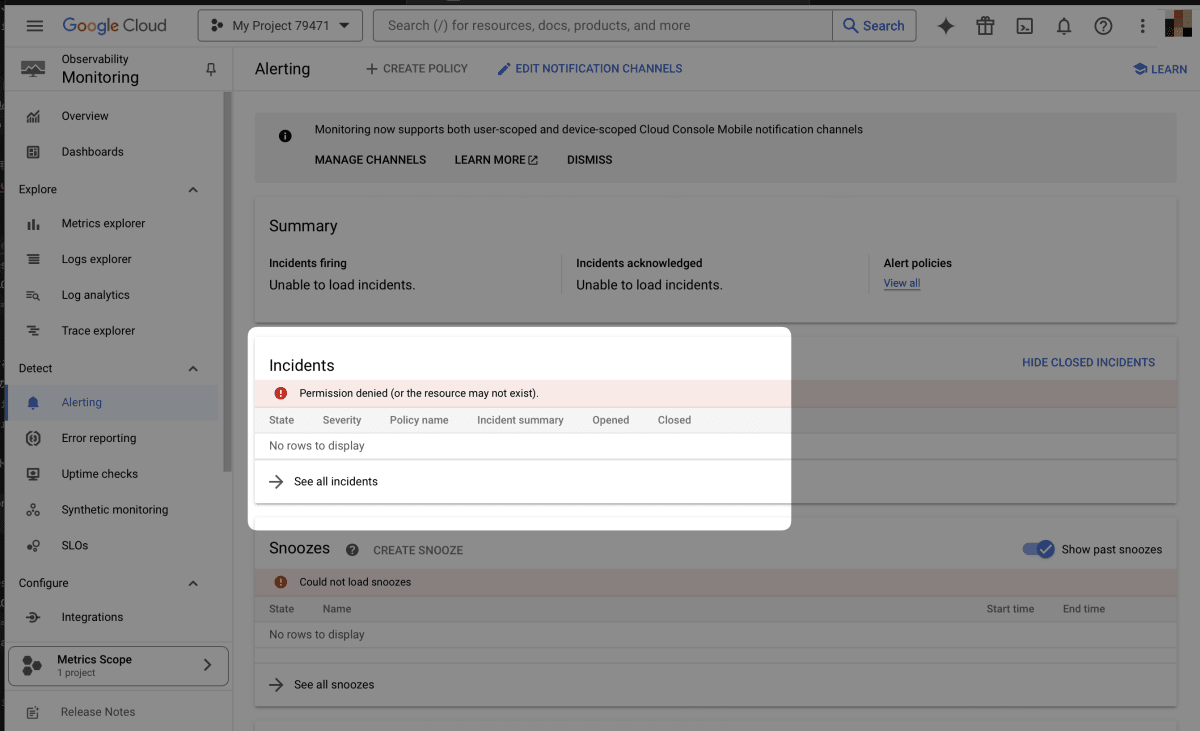The width and height of the screenshot is (1200, 731).
Task: Click Edit Notification Channels
Action: (x=590, y=69)
